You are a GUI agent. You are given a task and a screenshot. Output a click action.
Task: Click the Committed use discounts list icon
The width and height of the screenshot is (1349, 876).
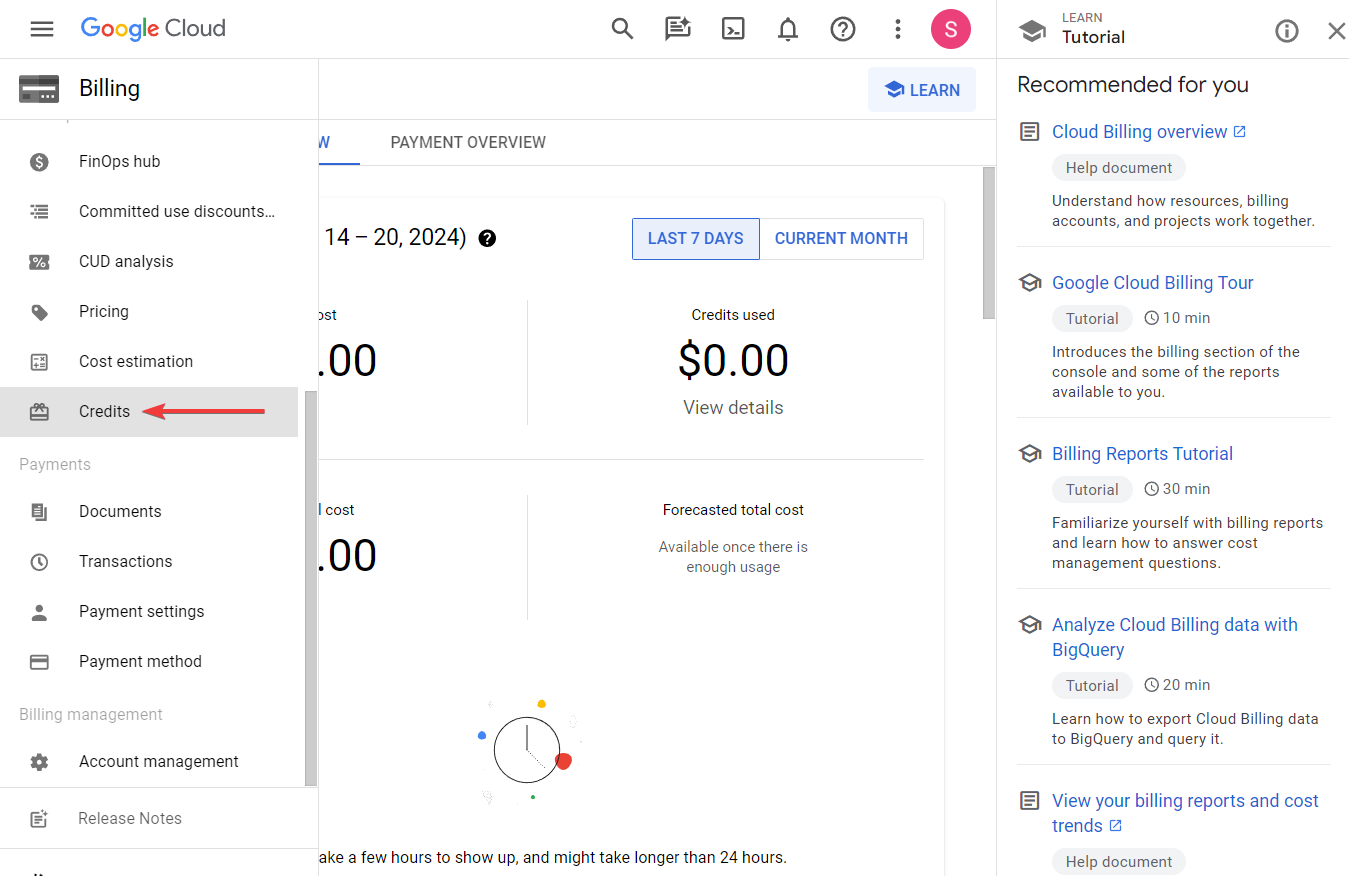(x=39, y=211)
